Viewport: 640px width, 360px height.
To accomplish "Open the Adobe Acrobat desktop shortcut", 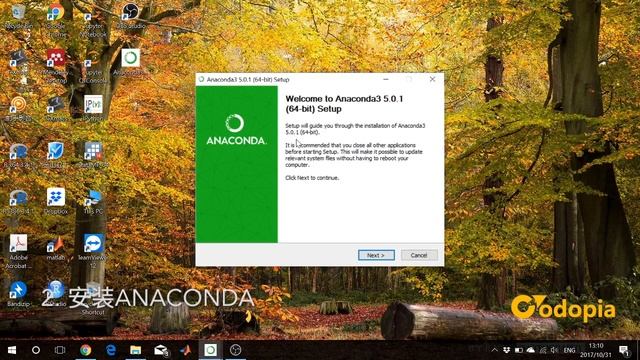I will click(18, 251).
